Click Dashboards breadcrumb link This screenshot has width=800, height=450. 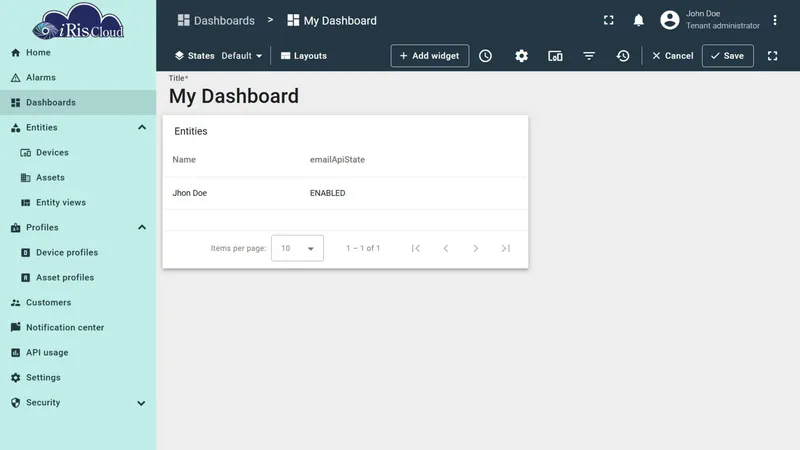click(x=216, y=20)
